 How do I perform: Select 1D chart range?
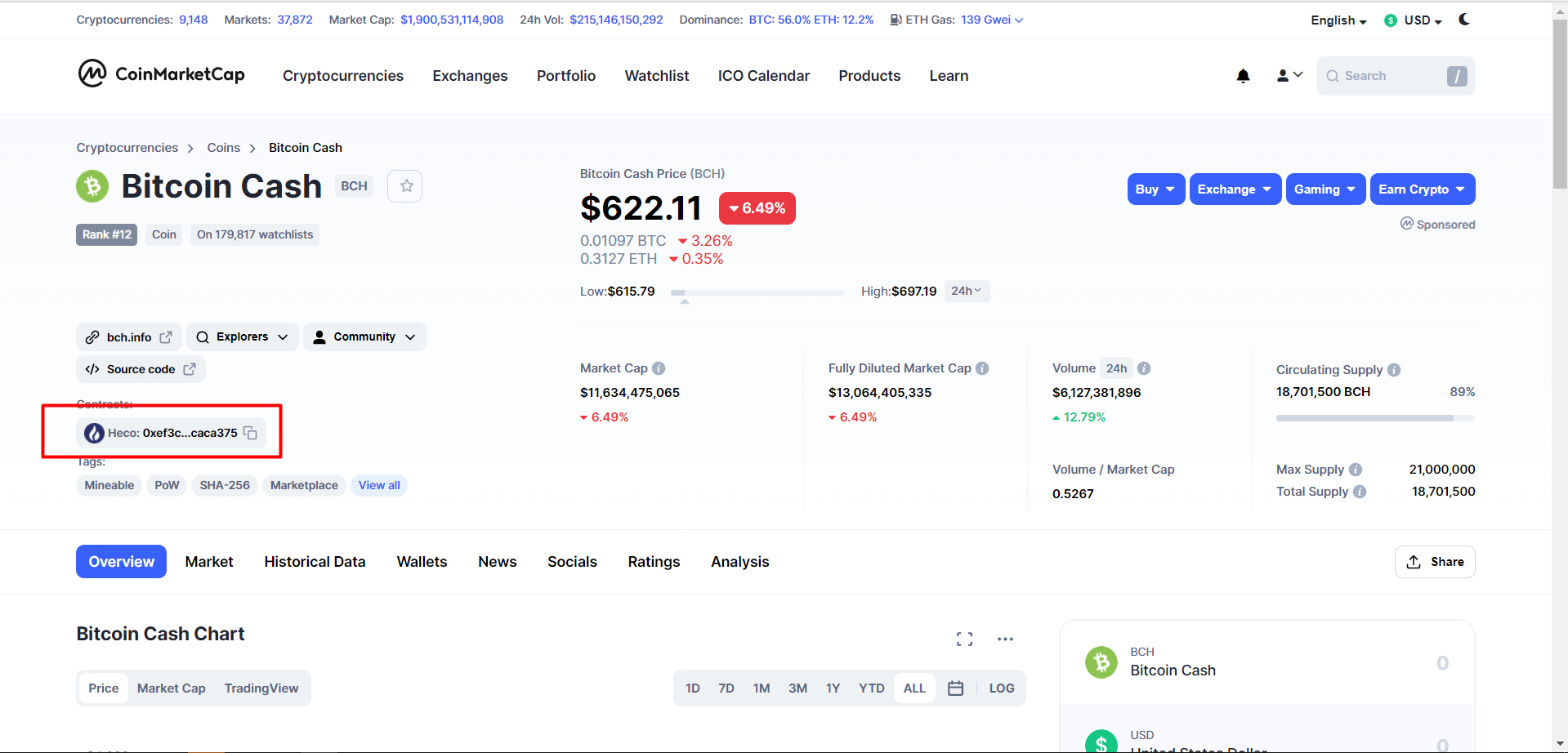tap(693, 688)
